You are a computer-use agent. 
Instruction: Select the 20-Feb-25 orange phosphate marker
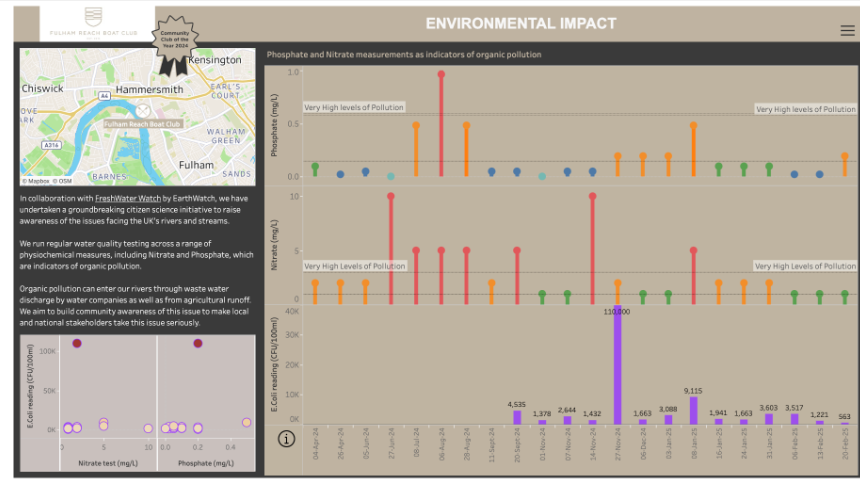tap(845, 157)
